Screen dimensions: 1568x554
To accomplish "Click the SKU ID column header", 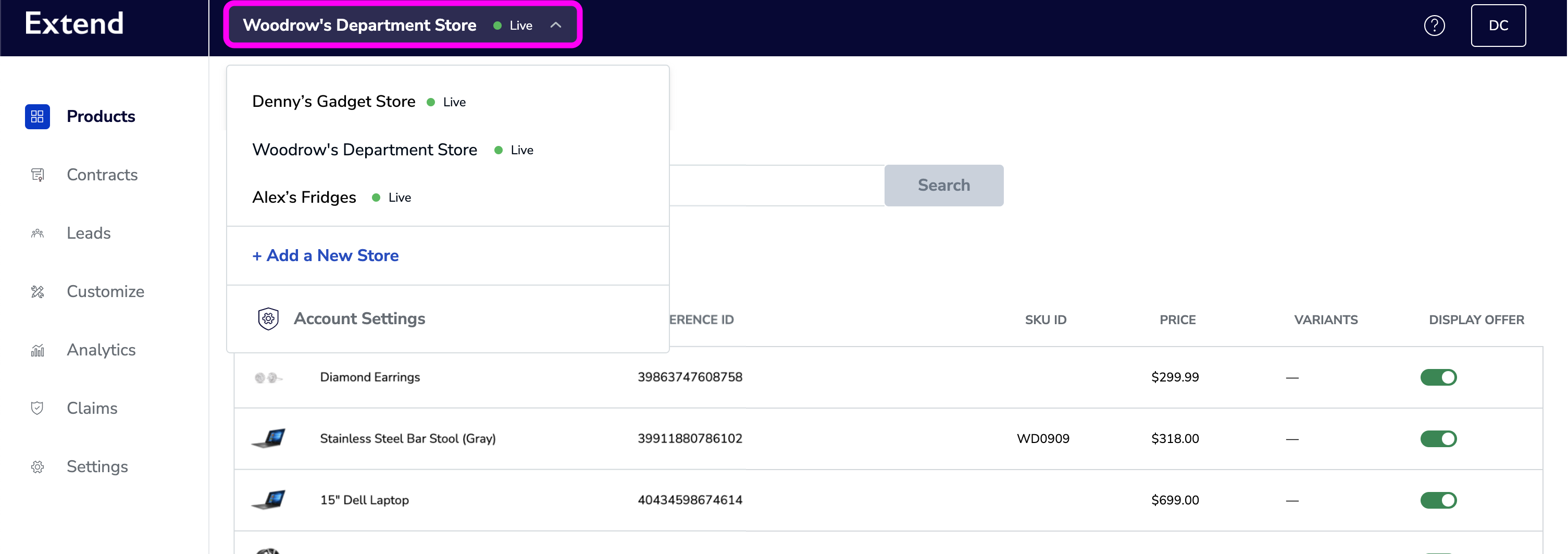I will pos(1045,320).
